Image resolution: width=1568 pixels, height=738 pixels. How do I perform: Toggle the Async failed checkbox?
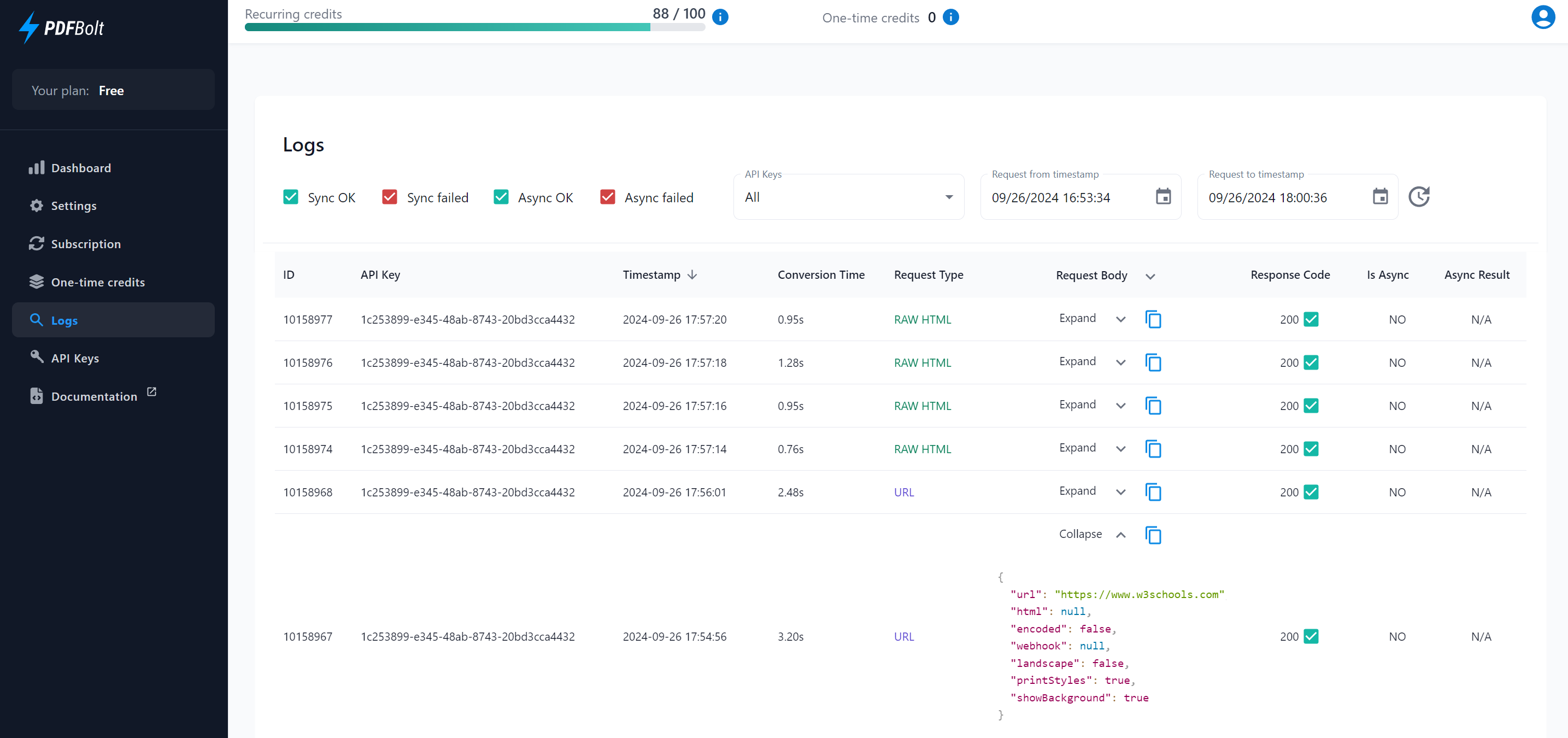click(x=608, y=197)
